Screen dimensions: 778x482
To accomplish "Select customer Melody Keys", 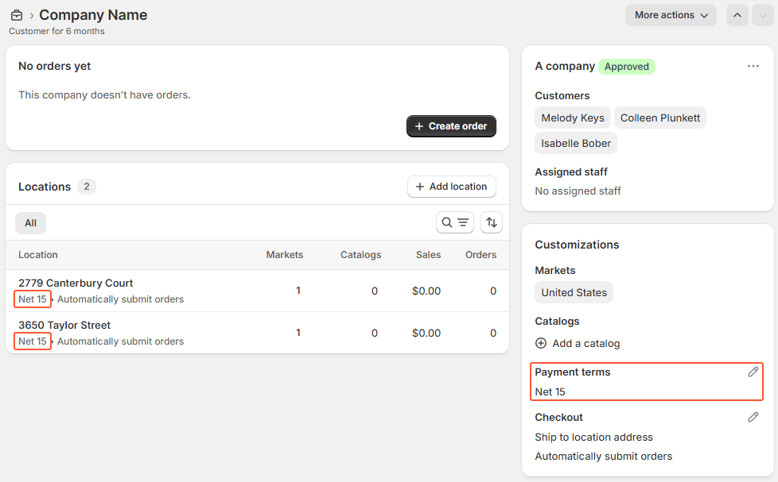I will (572, 118).
